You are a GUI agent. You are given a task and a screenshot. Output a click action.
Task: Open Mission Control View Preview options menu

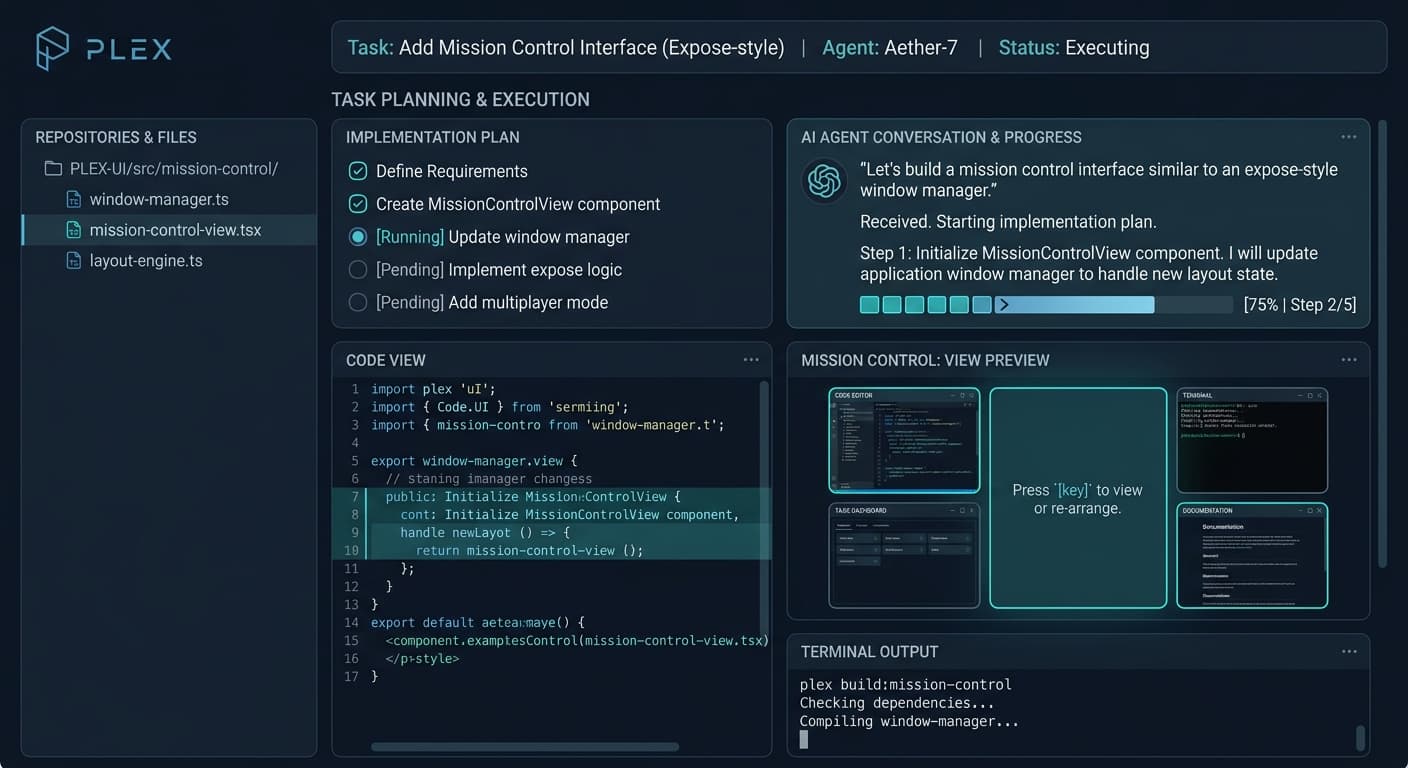tap(1349, 360)
